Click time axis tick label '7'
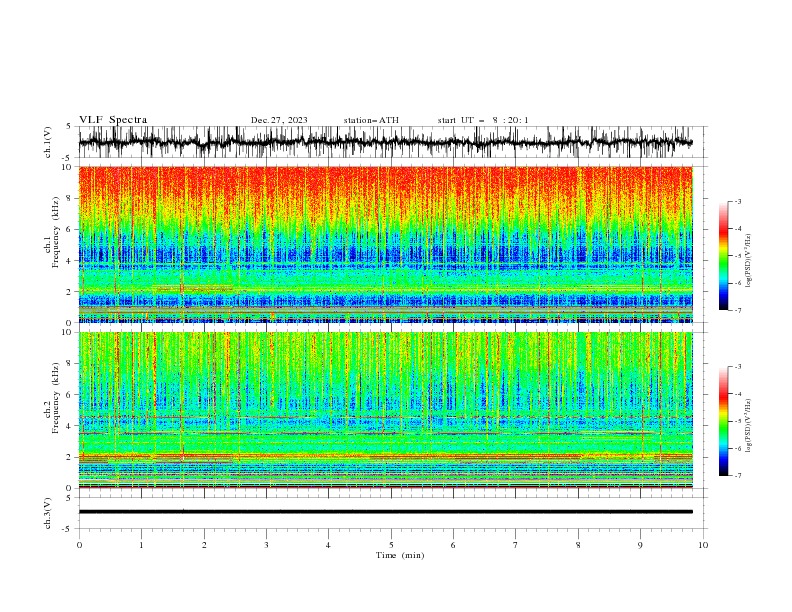This screenshot has height=612, width=792. 516,545
